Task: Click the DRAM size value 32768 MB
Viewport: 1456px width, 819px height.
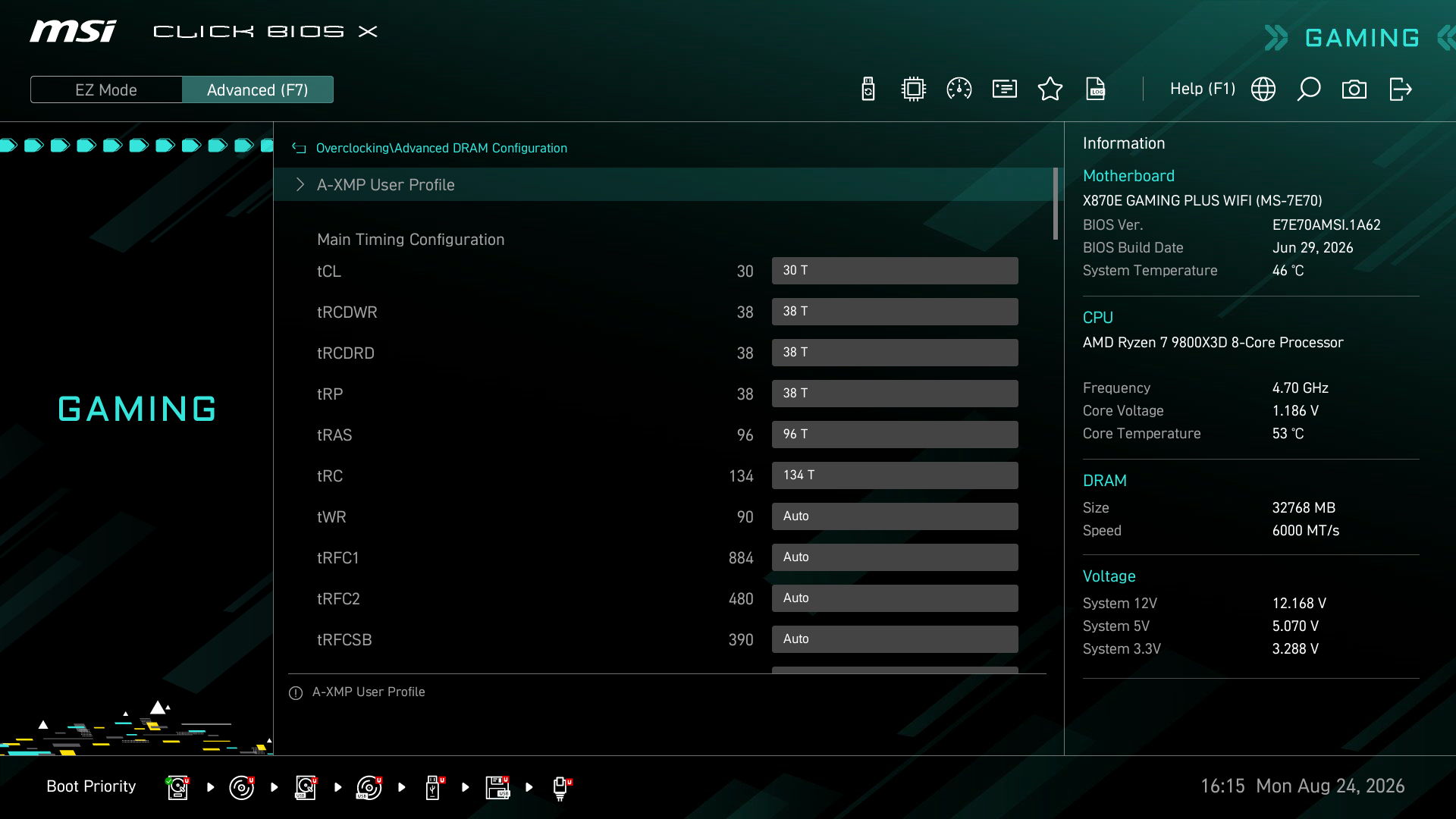Action: (1304, 508)
